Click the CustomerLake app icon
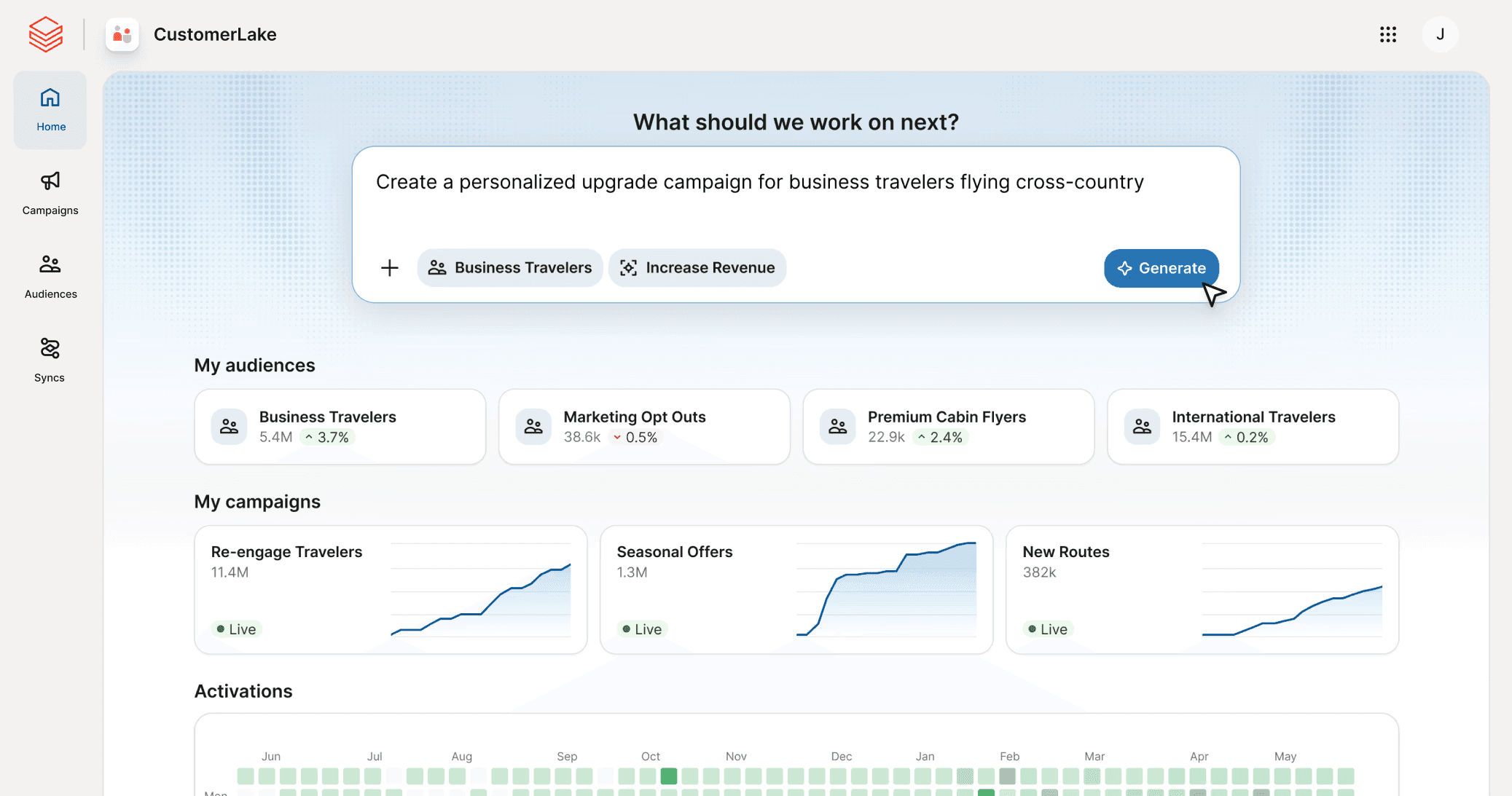The height and width of the screenshot is (796, 1512). point(122,34)
